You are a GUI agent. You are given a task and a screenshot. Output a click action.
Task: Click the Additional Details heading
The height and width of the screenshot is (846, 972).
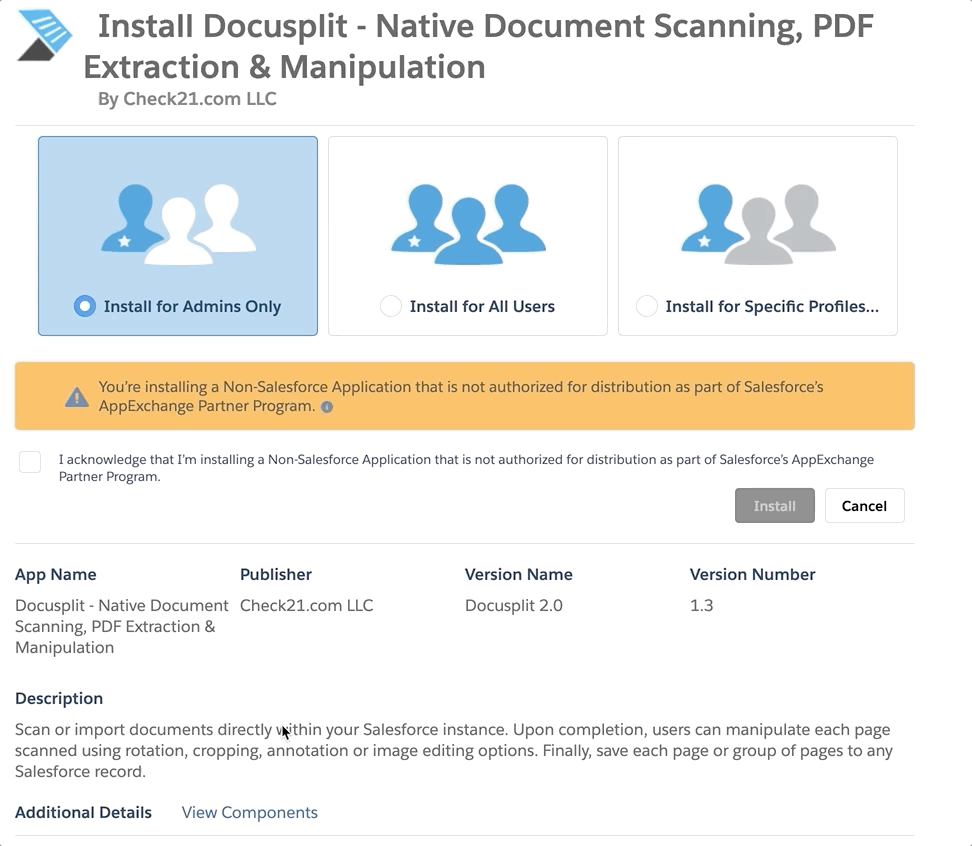83,813
